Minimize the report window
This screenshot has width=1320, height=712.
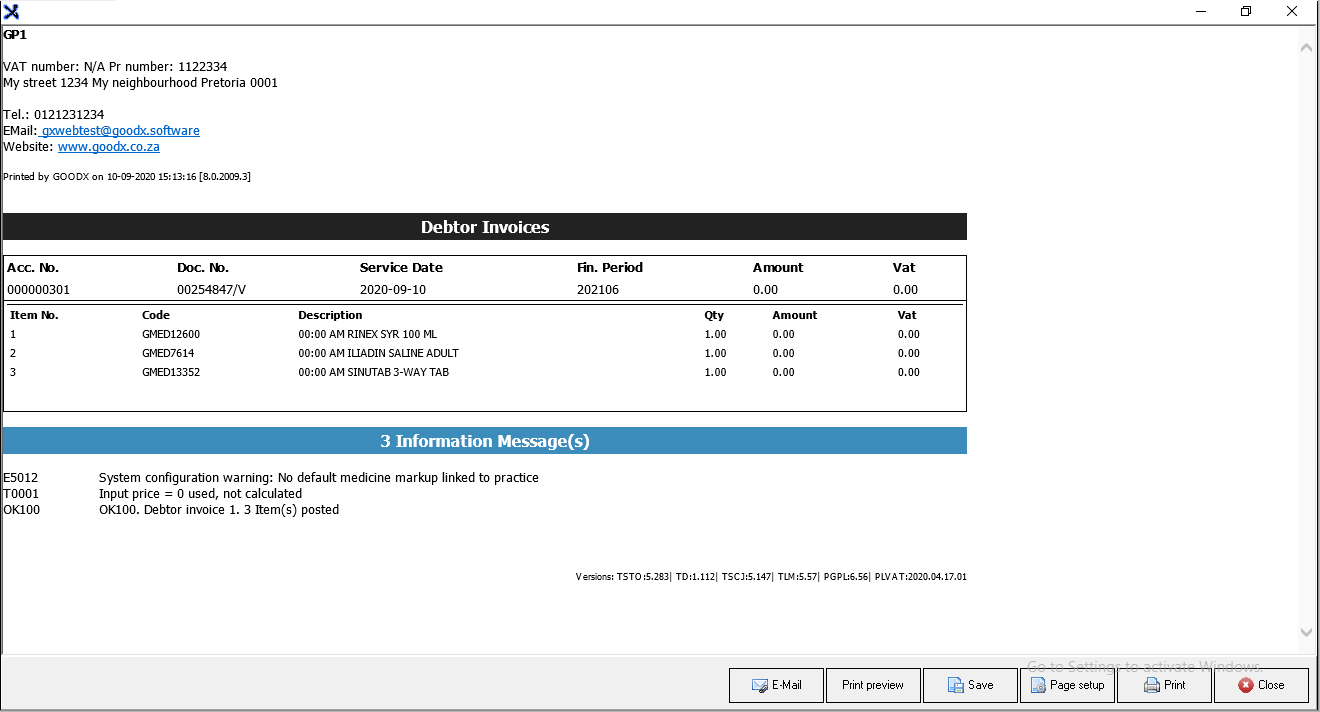point(1200,12)
